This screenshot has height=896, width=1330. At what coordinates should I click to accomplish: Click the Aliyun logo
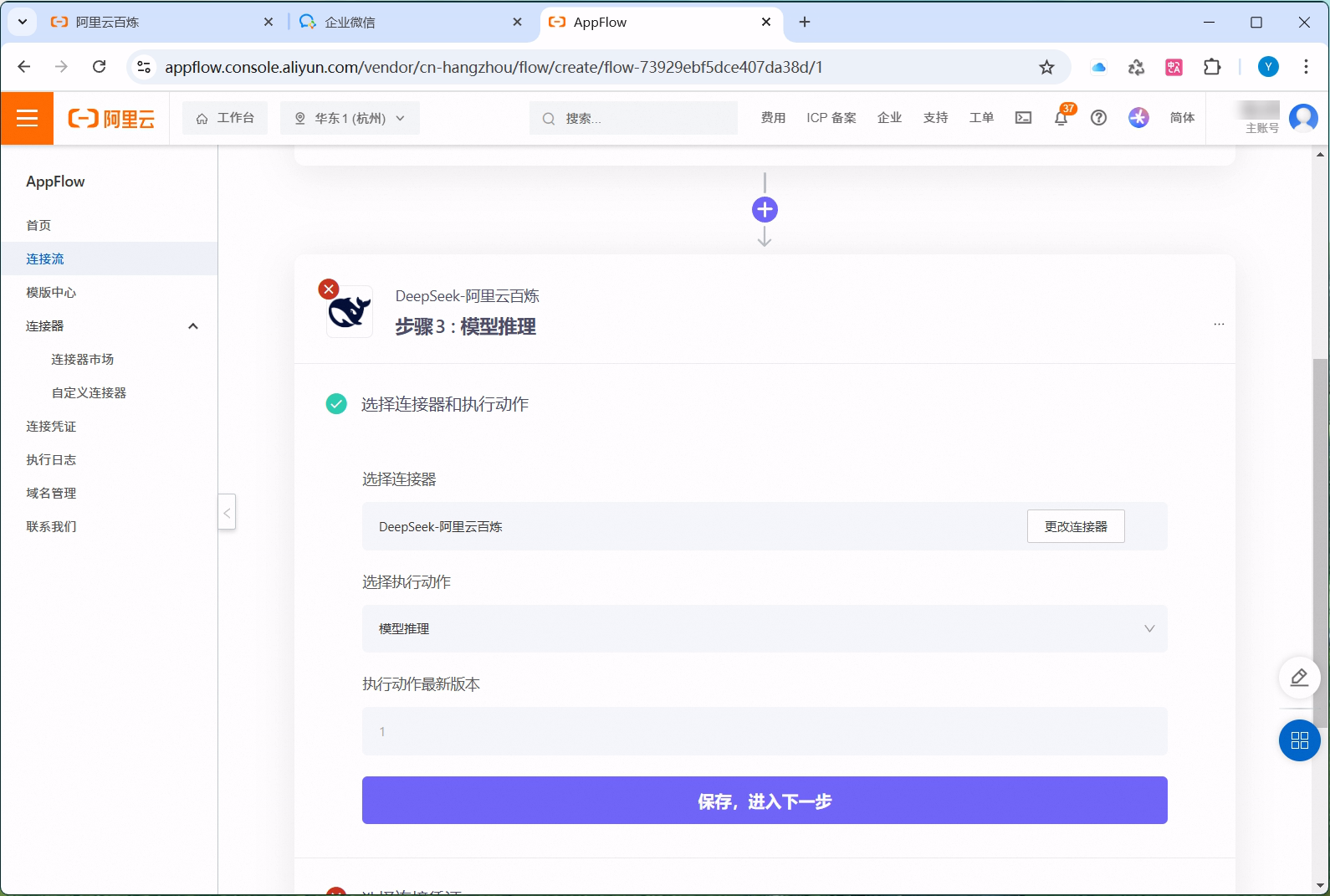pyautogui.click(x=111, y=119)
